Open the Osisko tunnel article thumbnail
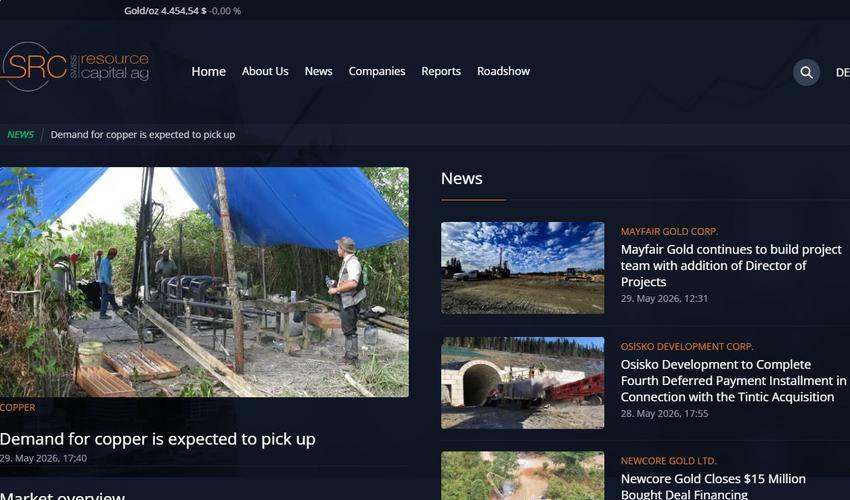 [x=523, y=383]
